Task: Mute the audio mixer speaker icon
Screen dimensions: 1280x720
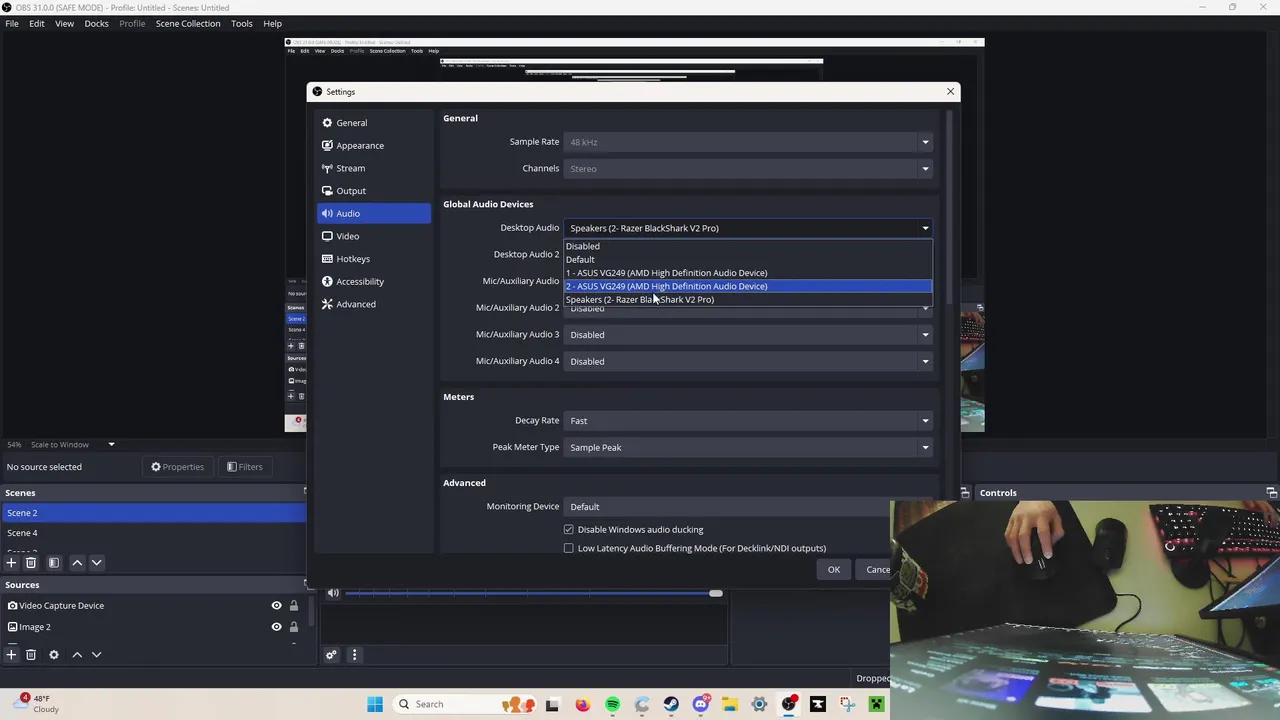Action: coord(333,593)
